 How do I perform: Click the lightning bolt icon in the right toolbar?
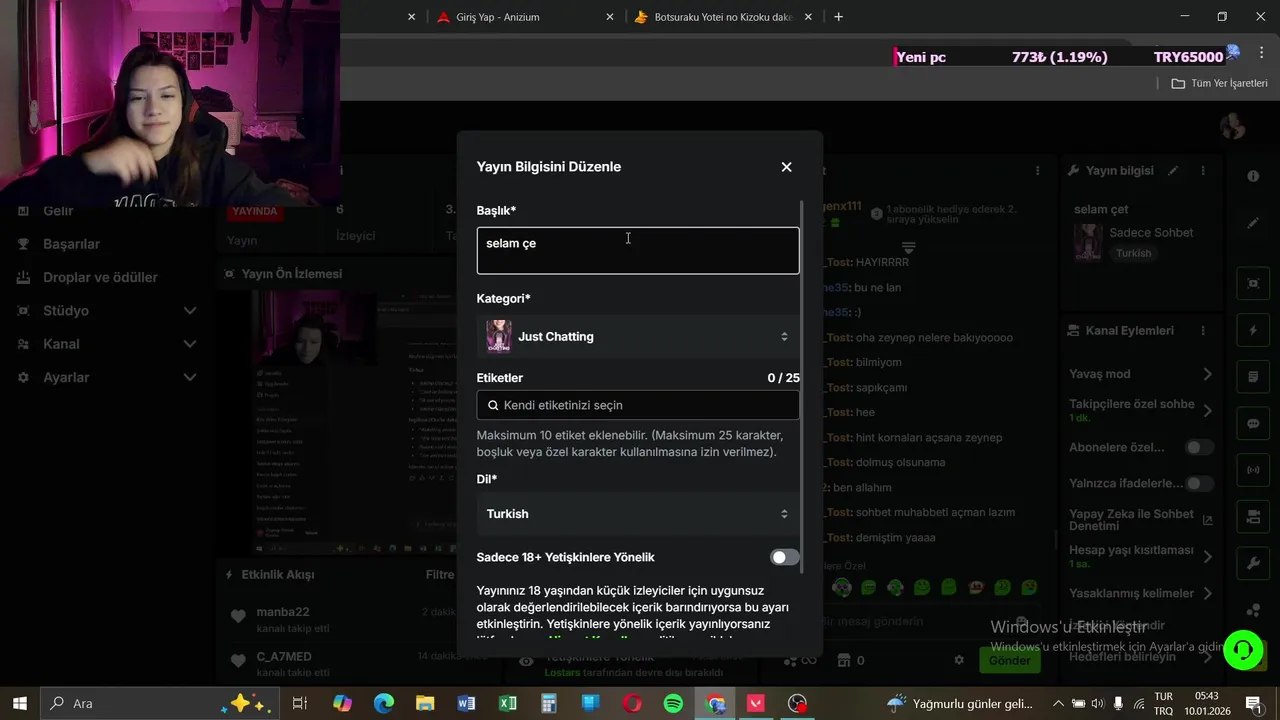point(1253,330)
